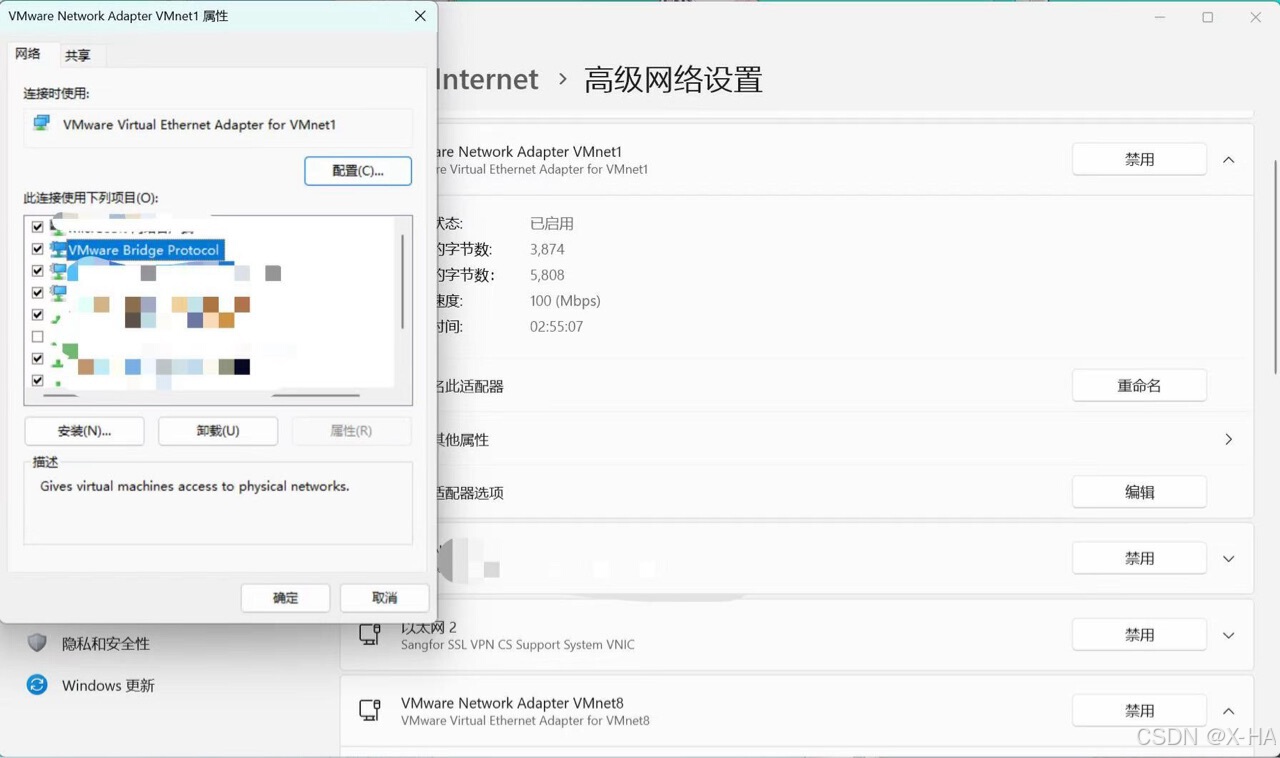The height and width of the screenshot is (758, 1280).
Task: Go back to Internet breadcrumb in Settings
Action: click(487, 79)
